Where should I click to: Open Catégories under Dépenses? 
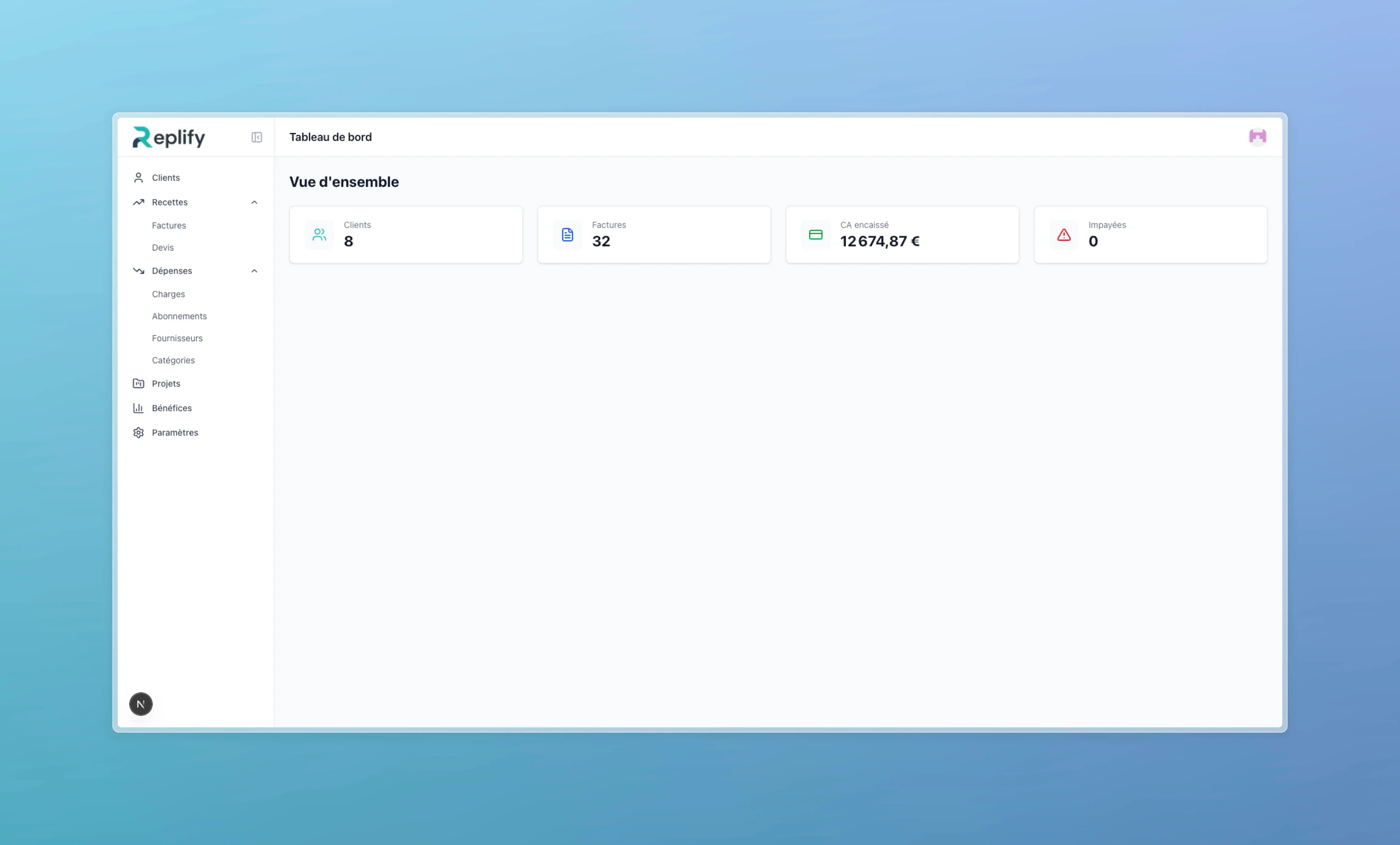[x=173, y=361]
